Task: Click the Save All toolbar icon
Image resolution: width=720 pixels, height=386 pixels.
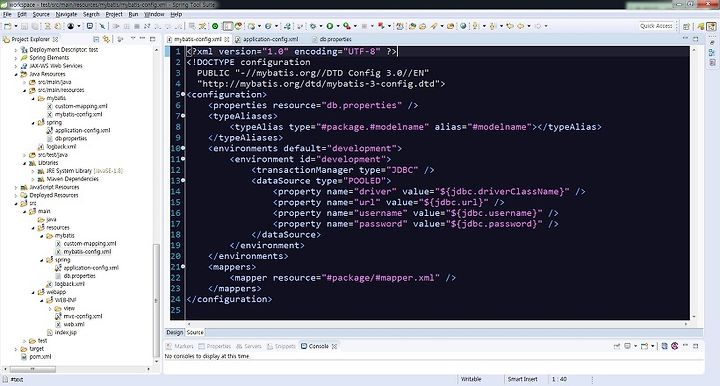Action: tap(34, 26)
